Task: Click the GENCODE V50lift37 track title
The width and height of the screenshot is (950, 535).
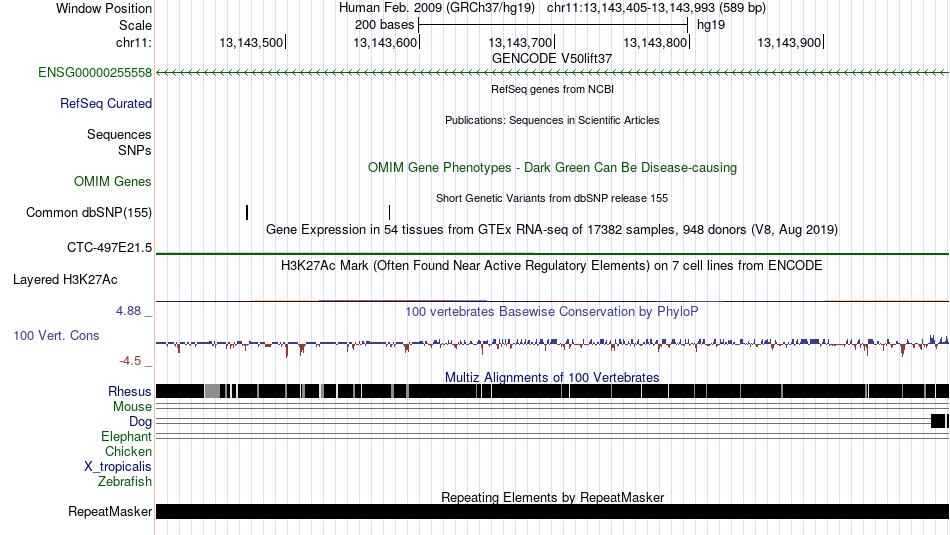Action: (x=552, y=59)
